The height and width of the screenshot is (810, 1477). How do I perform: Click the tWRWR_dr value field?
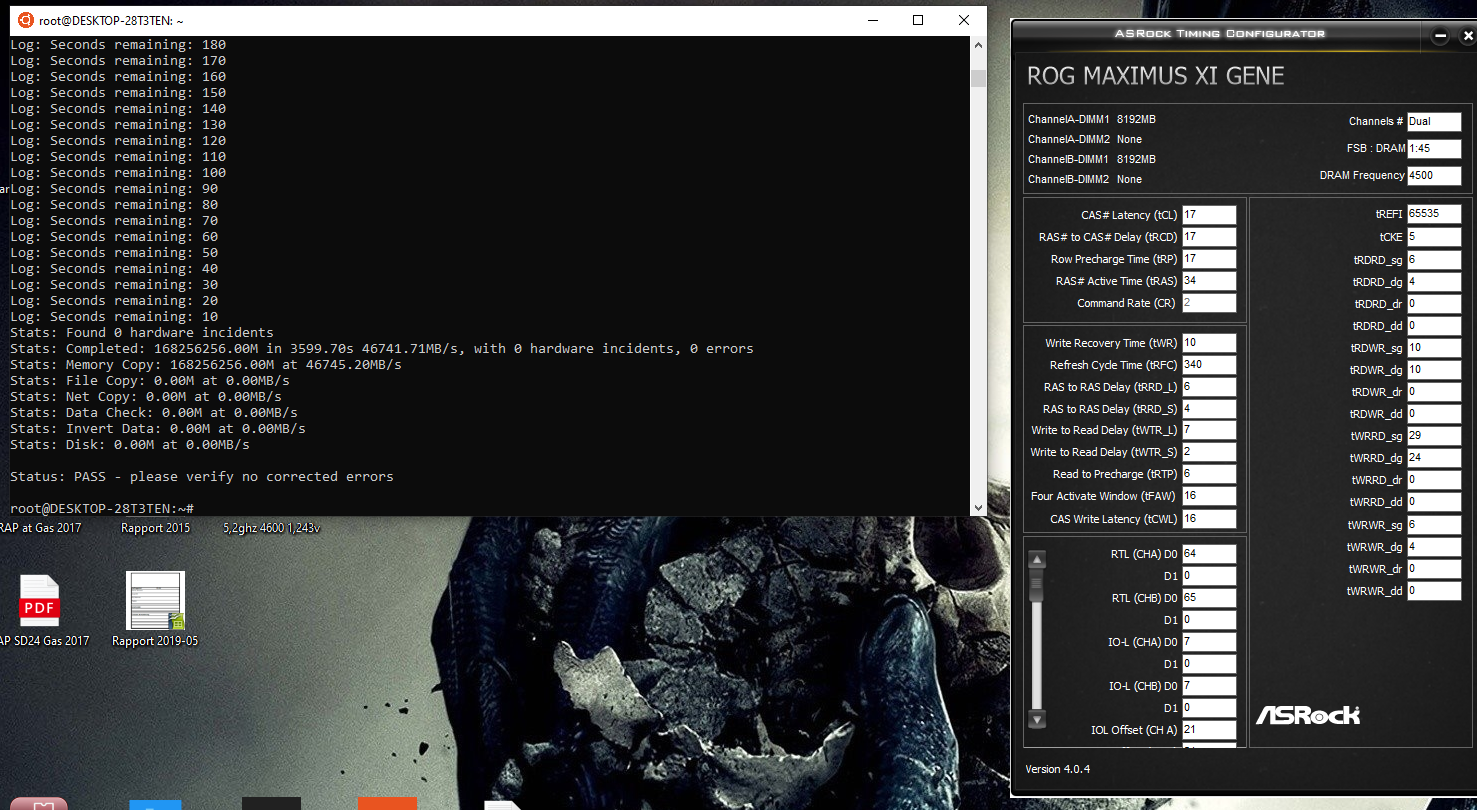click(1434, 569)
